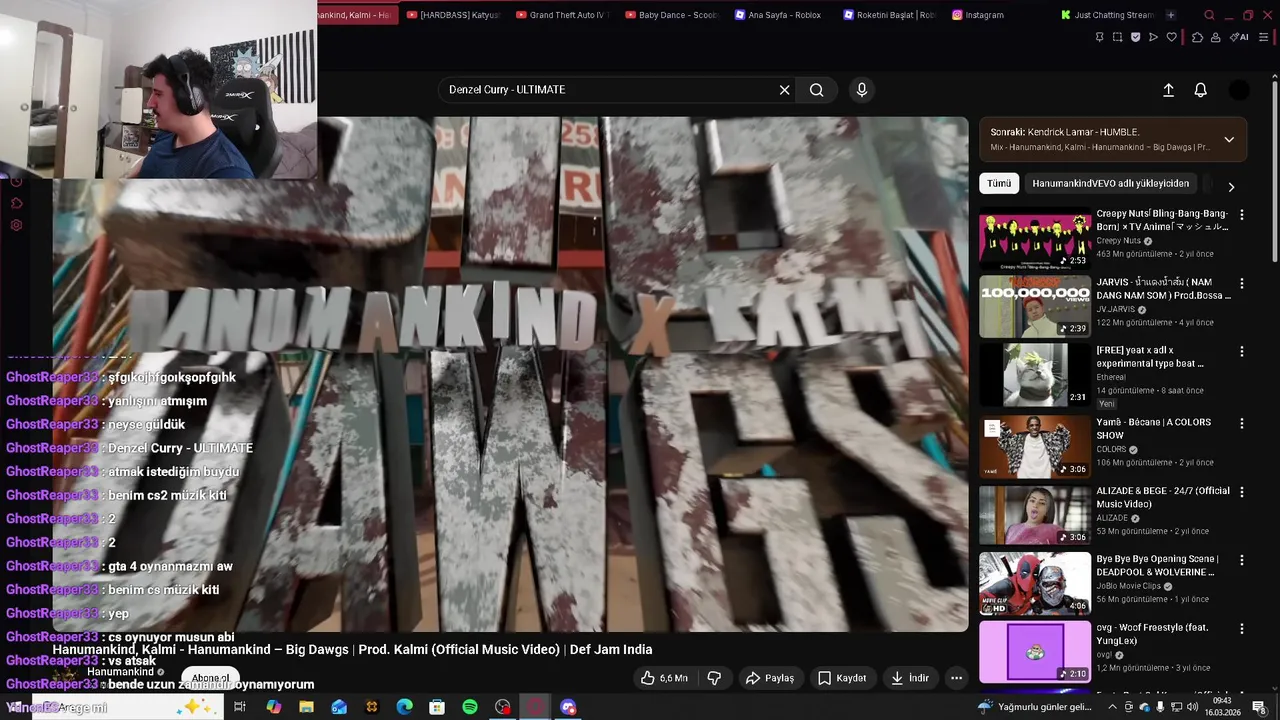Screen dimensions: 1280x720
Task: Click the snapshot capture icon in toolbar
Action: coord(1117,37)
